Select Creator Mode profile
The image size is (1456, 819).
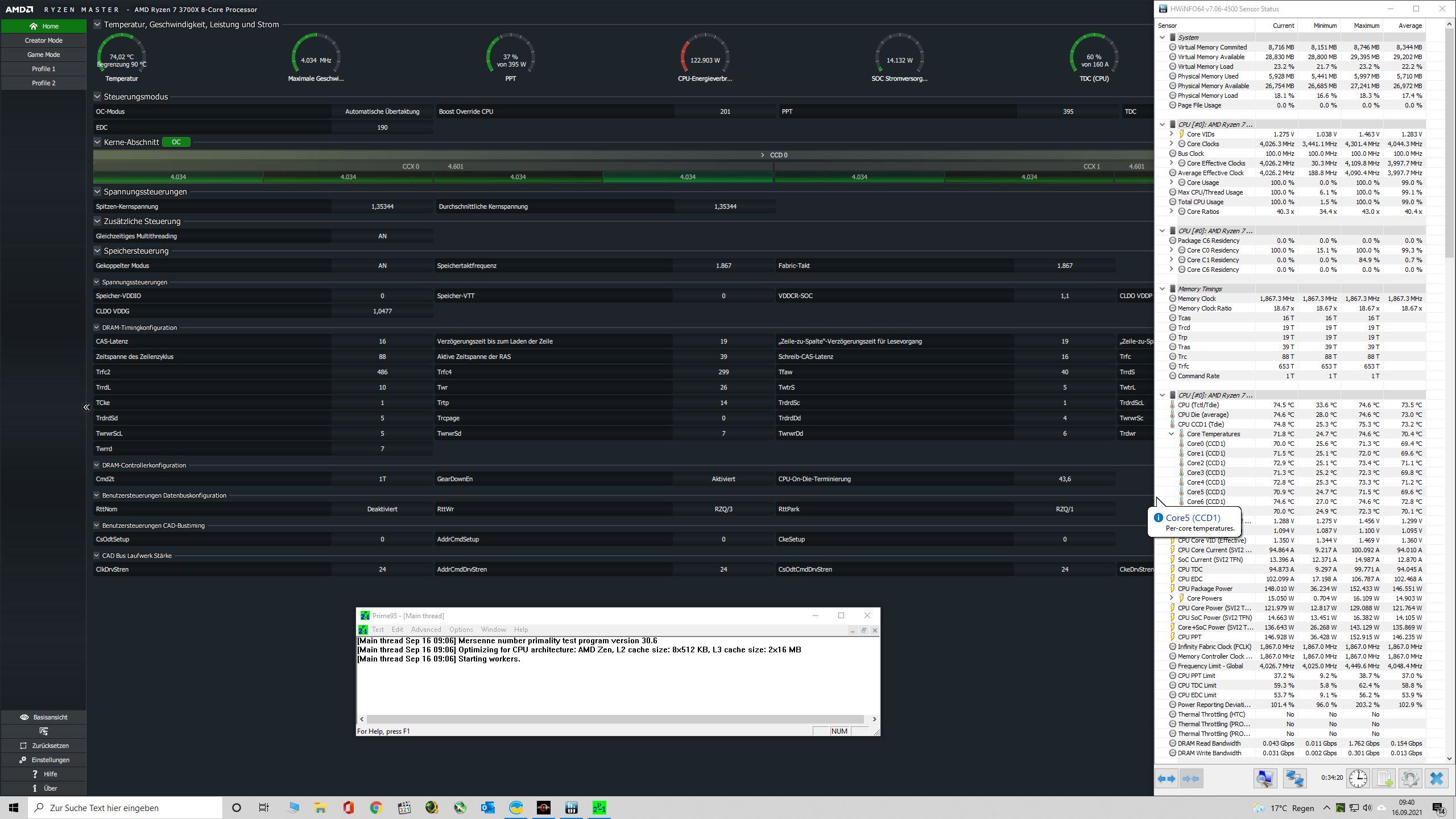(44, 40)
